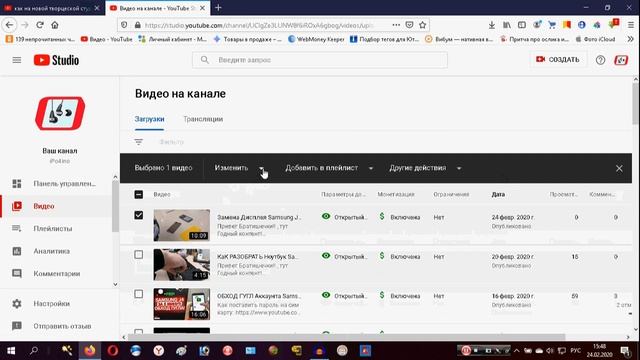Image resolution: width=640 pixels, height=360 pixels.
Task: Open the page actions three-dot menu in the address bar
Action: [396, 25]
